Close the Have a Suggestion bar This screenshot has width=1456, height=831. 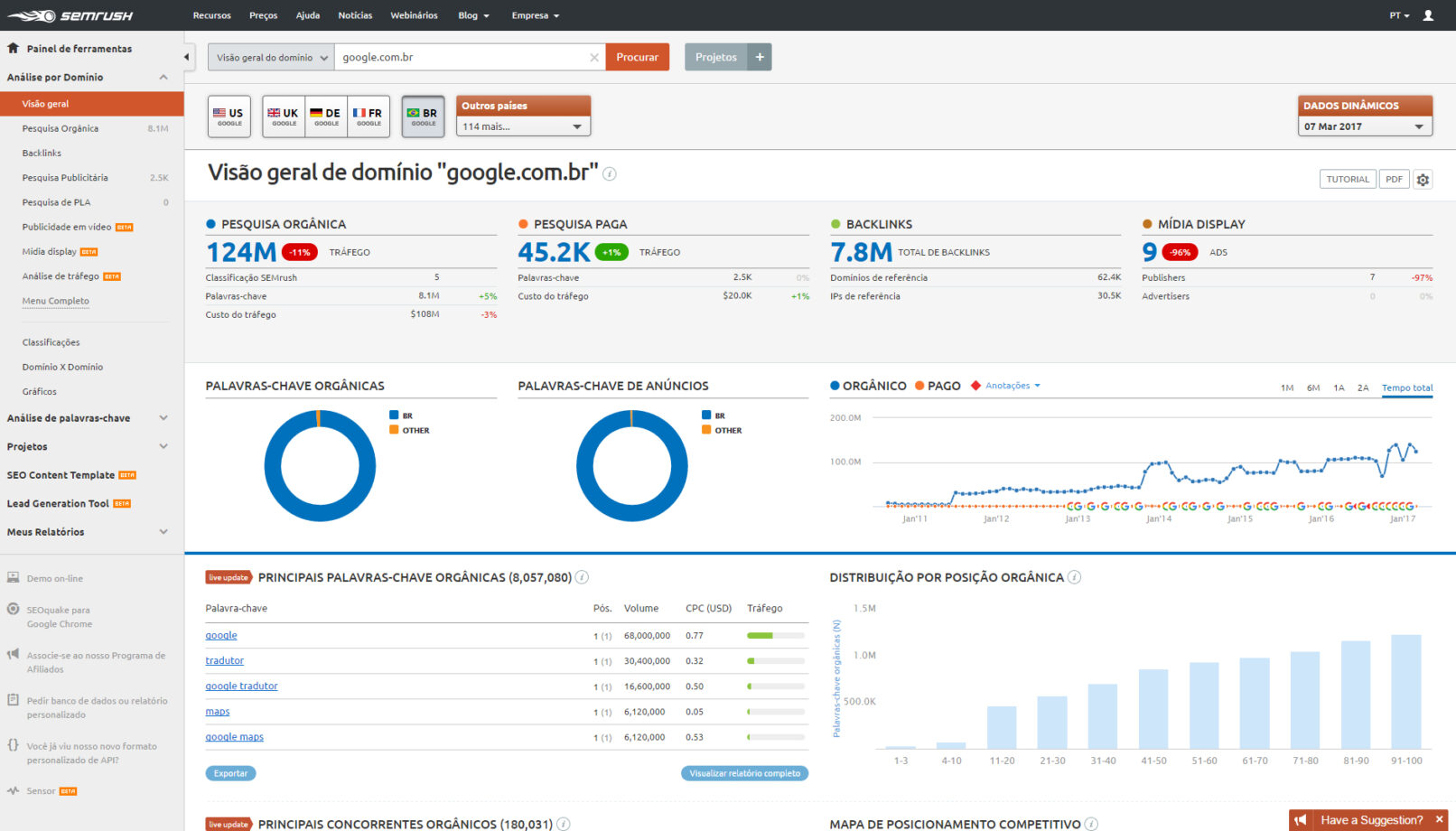[x=1440, y=819]
